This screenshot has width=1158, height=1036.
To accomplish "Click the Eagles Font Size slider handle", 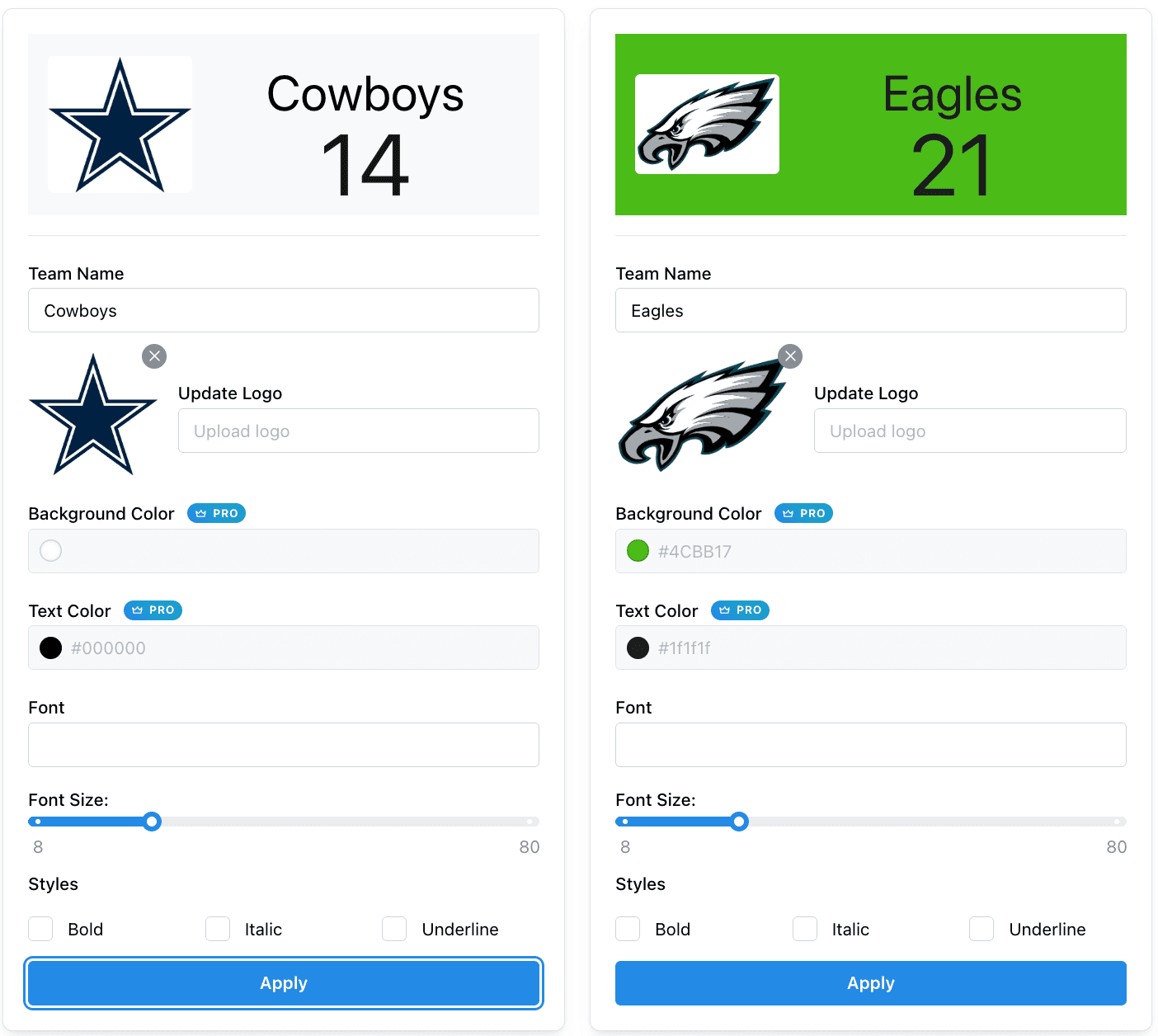I will point(740,822).
